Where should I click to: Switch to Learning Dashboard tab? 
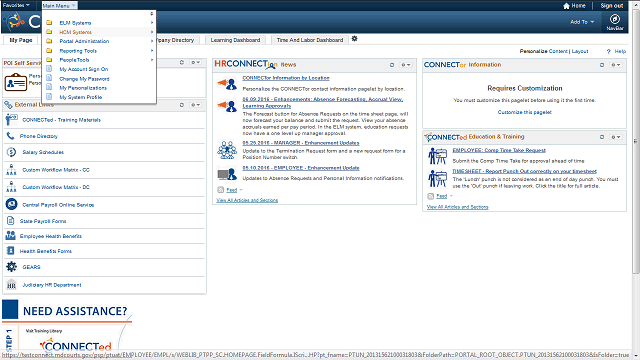pos(235,40)
